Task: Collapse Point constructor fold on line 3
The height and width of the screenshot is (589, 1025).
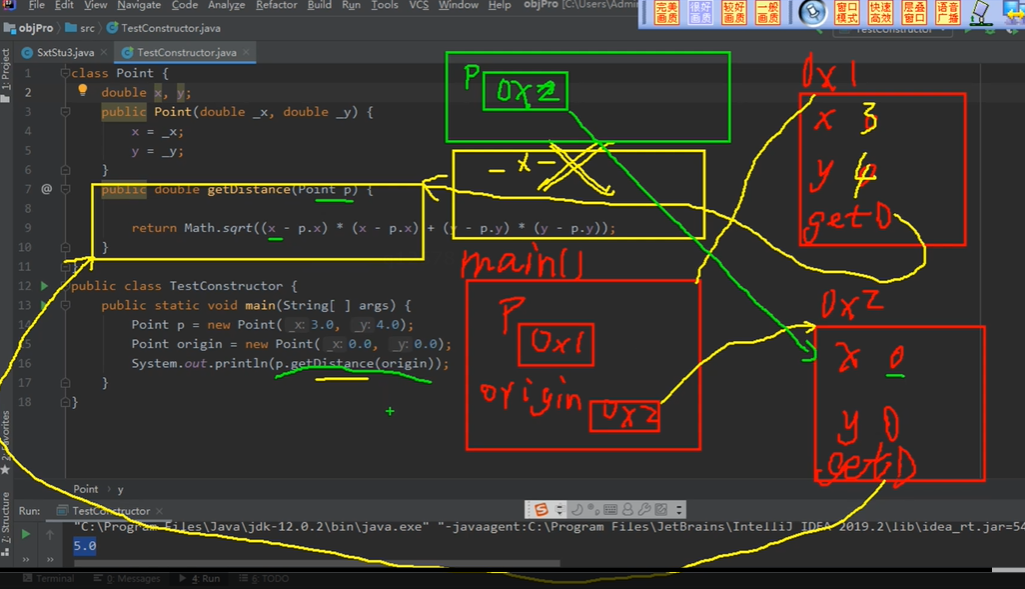Action: click(65, 112)
